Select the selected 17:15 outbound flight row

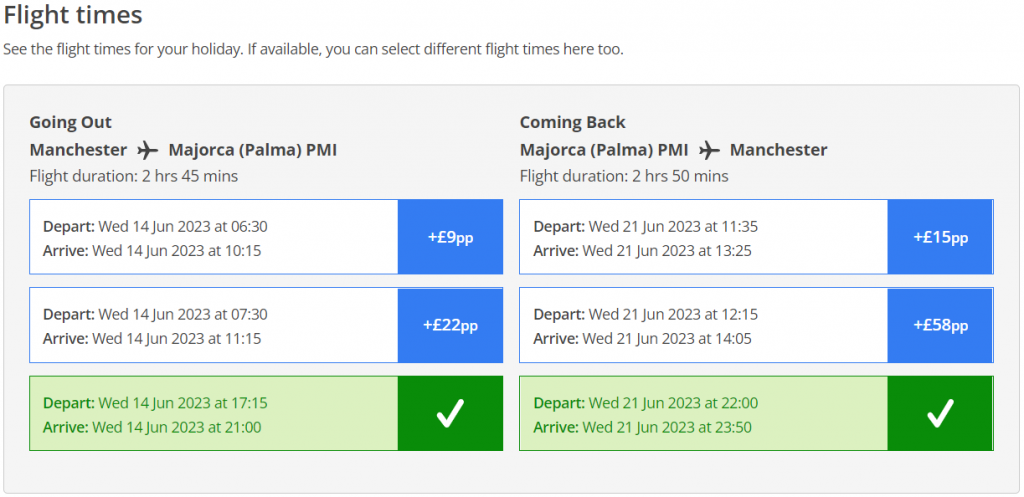pyautogui.click(x=266, y=413)
